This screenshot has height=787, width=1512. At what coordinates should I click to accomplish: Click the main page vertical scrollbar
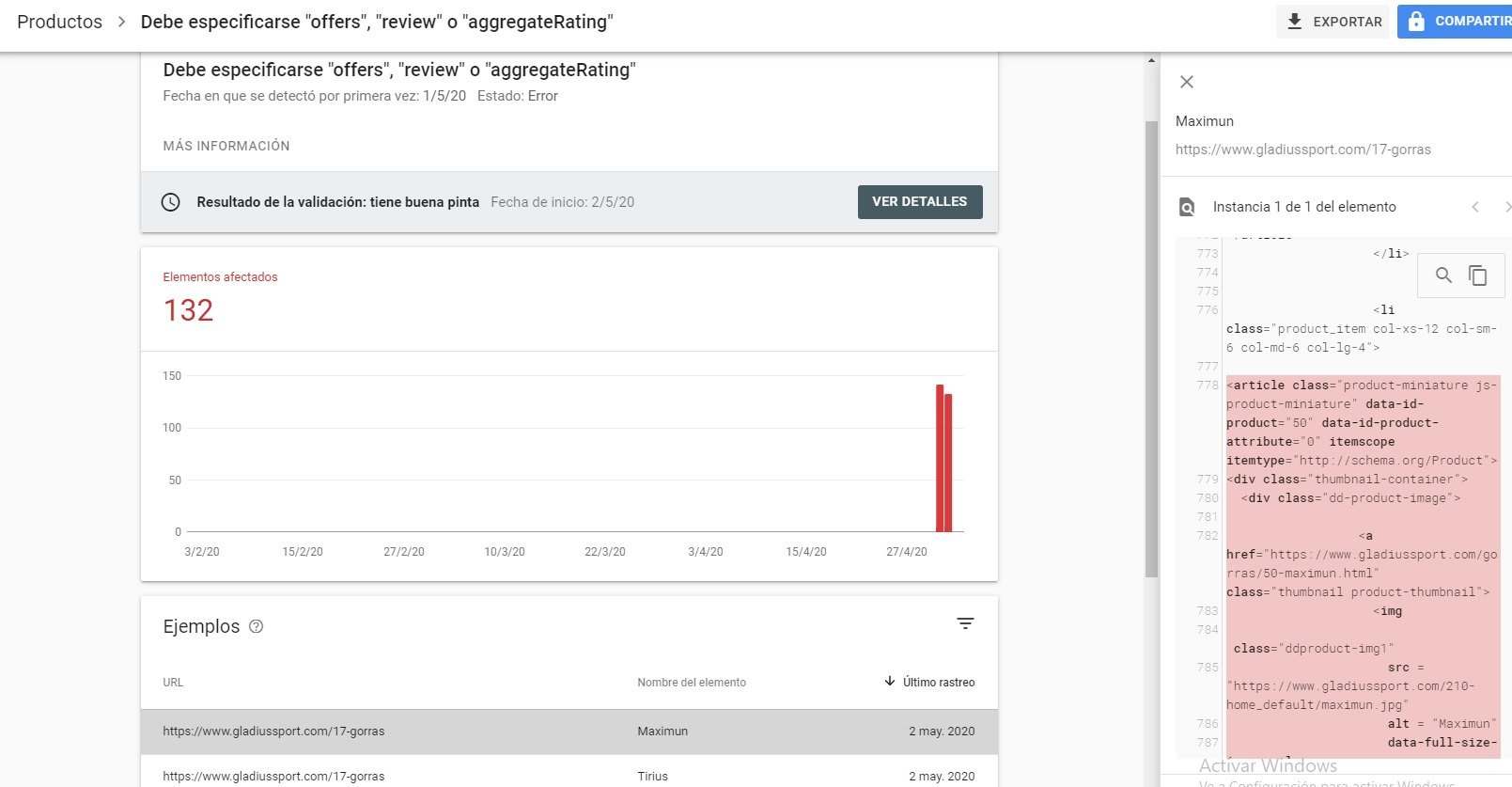(x=1151, y=348)
